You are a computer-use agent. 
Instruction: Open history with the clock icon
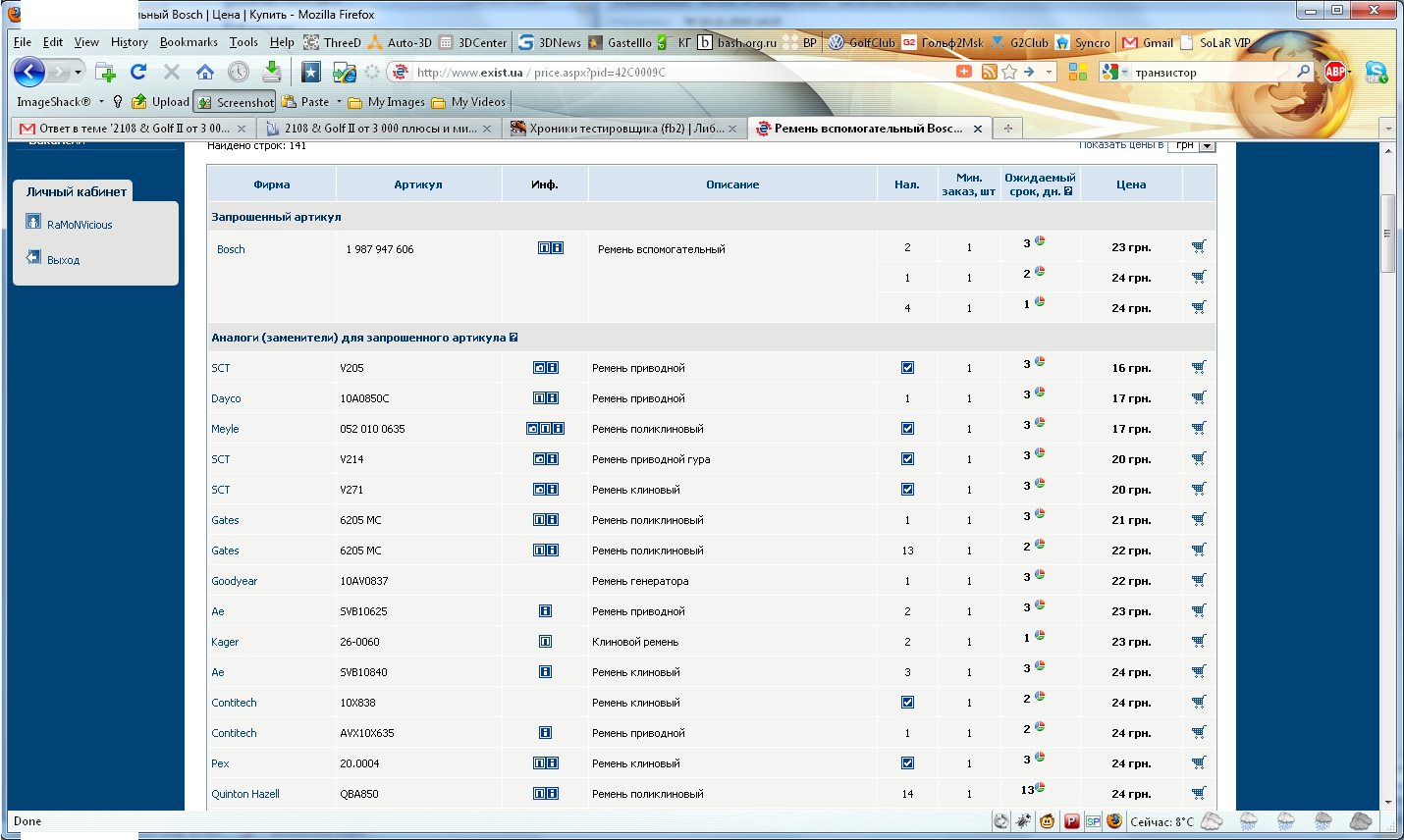239,72
